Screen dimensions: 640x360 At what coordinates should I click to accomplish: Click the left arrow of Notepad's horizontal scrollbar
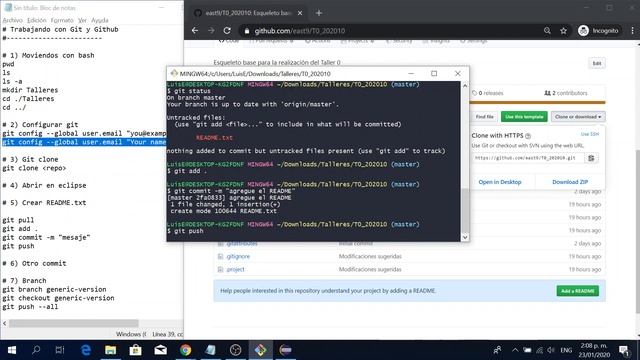coord(4,323)
